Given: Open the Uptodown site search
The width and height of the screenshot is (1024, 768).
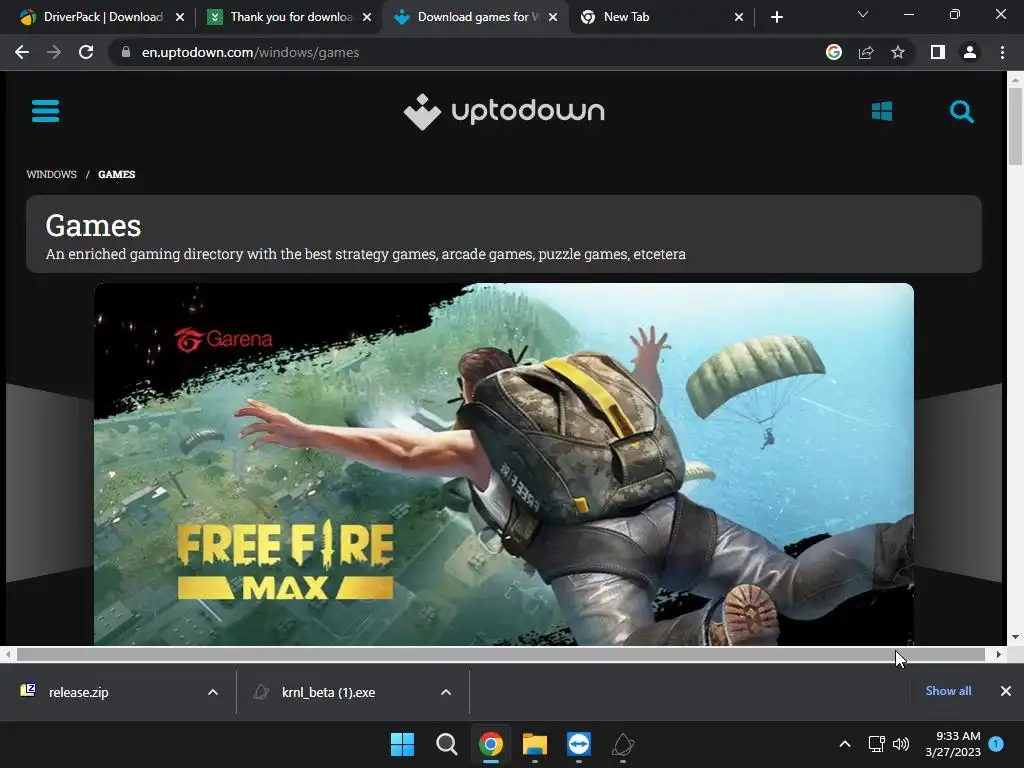Looking at the screenshot, I should point(961,112).
